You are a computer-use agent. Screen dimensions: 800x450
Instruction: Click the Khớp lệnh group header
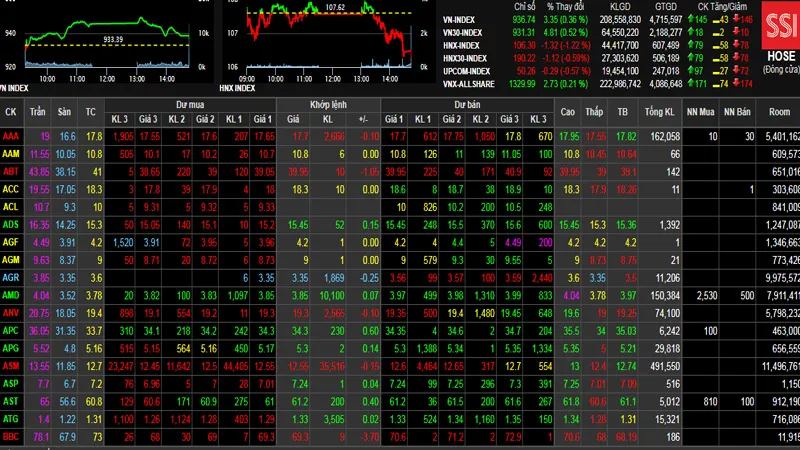328,105
